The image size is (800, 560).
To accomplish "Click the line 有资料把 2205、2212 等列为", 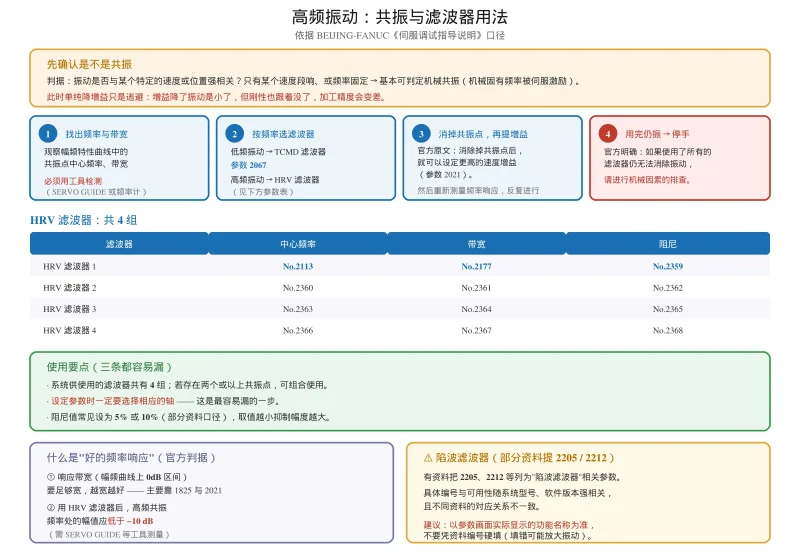I will click(522, 477).
